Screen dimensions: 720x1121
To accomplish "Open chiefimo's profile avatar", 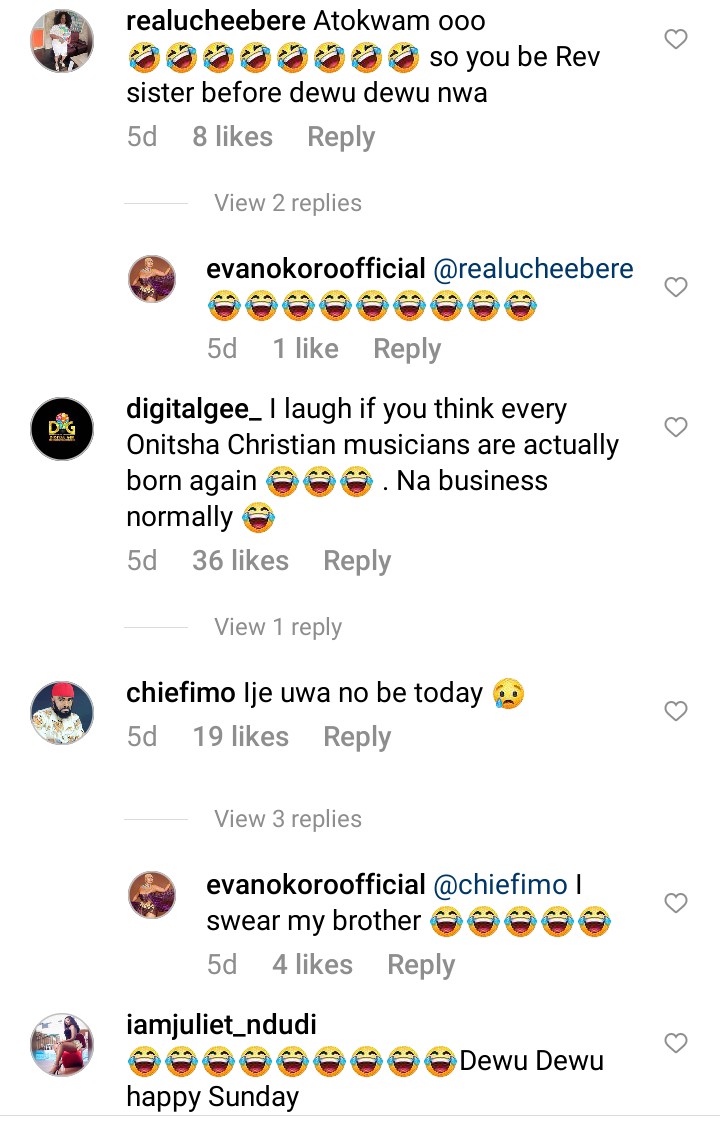I will click(x=62, y=713).
